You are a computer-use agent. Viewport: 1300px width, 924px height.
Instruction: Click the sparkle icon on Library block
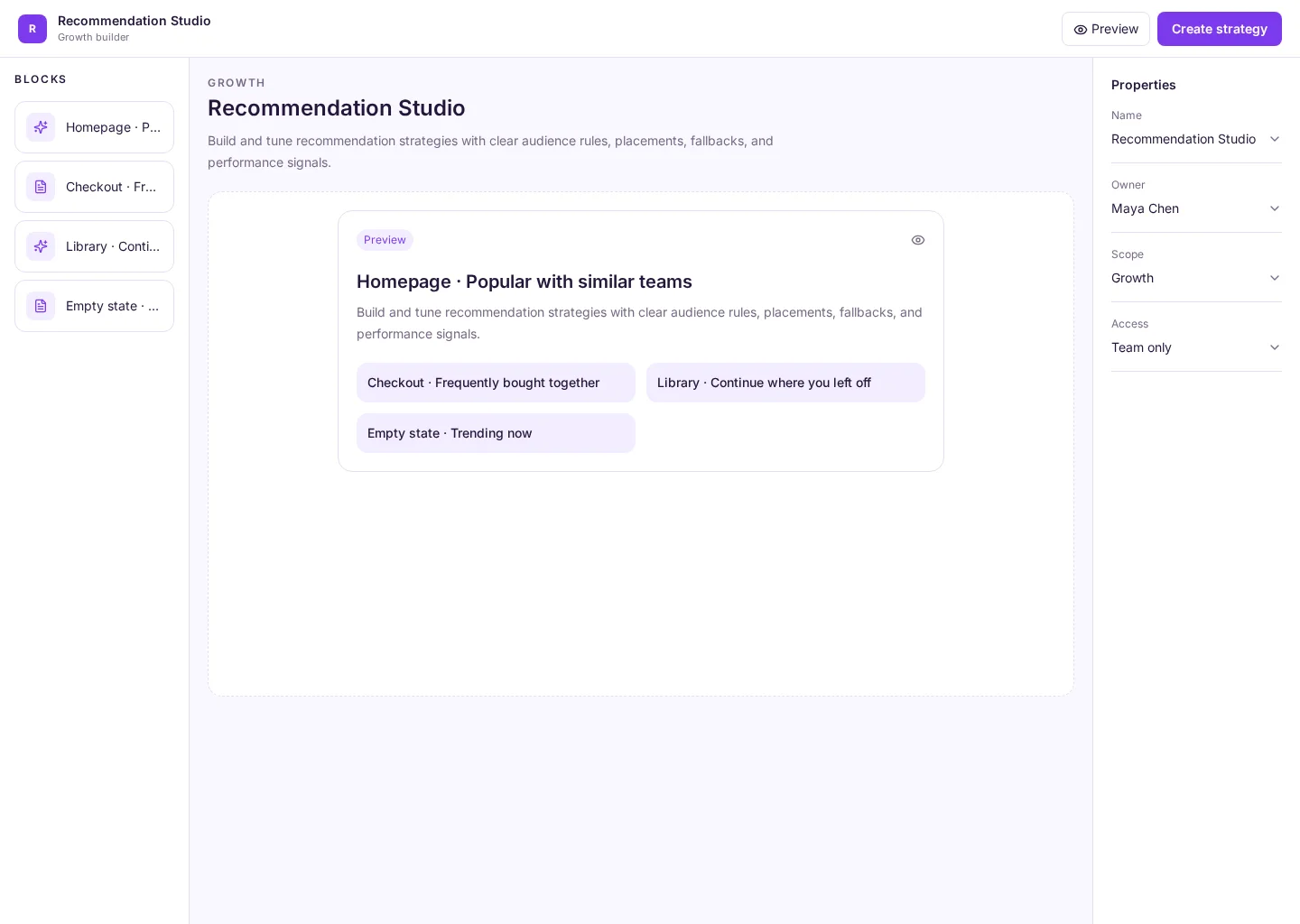(41, 246)
